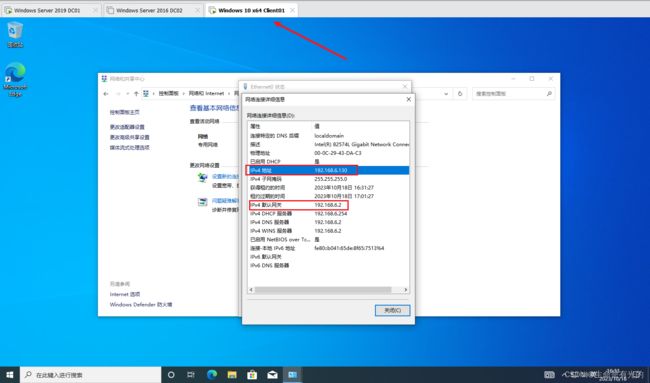650x383 pixels.
Task: Click the right scroll arrow in details list
Action: 405,290
